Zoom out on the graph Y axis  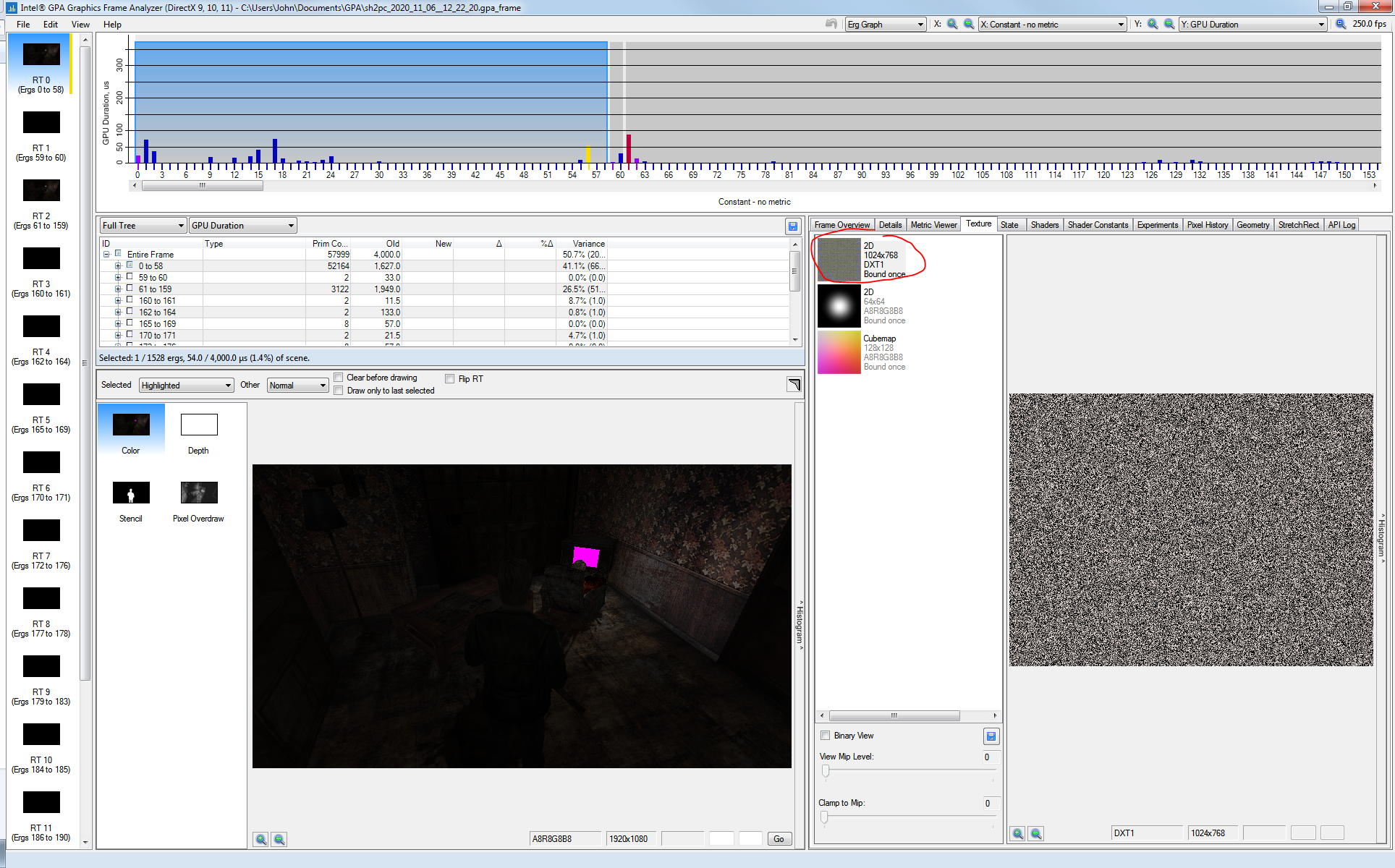pyautogui.click(x=1169, y=24)
